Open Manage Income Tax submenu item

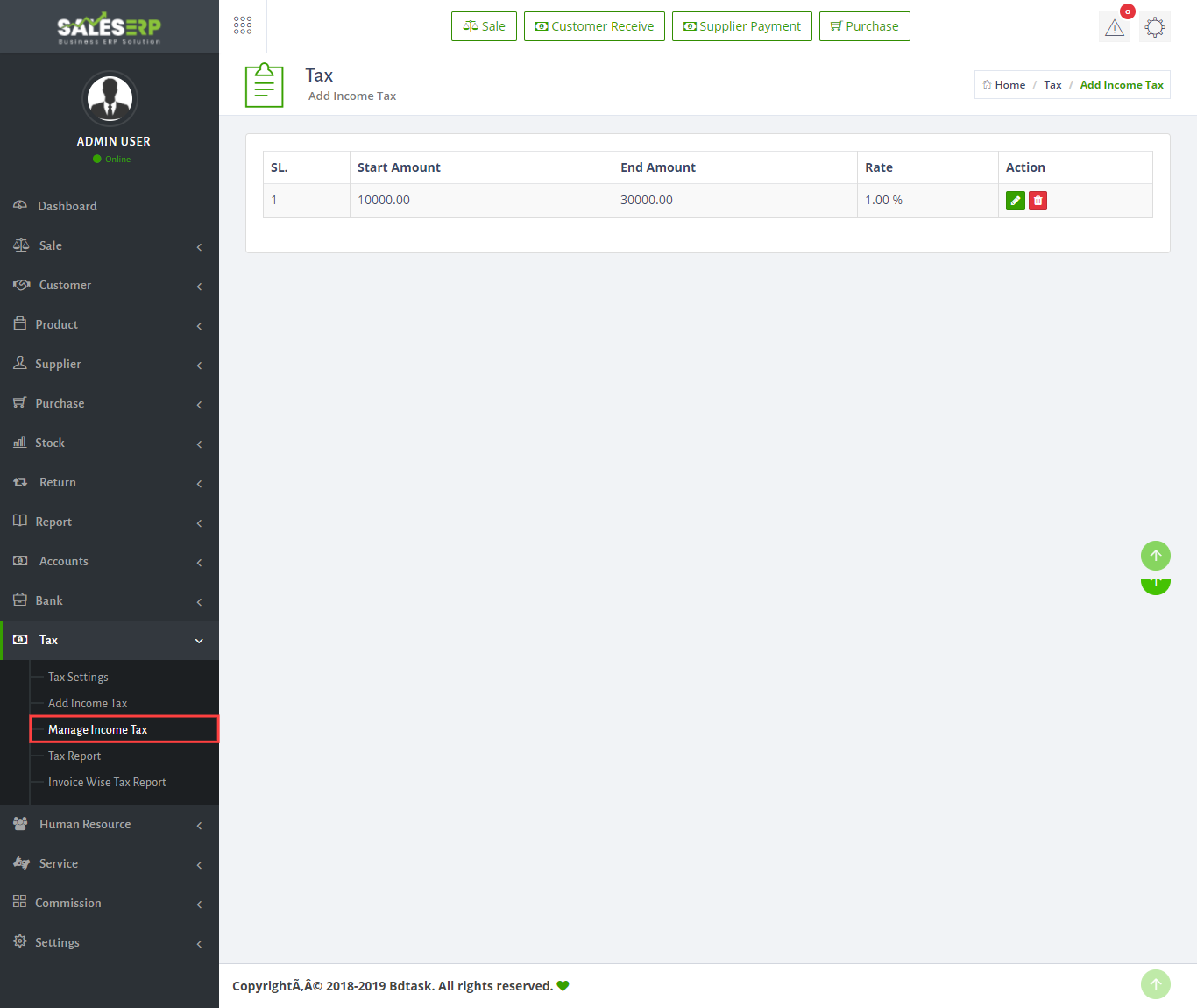coord(97,729)
